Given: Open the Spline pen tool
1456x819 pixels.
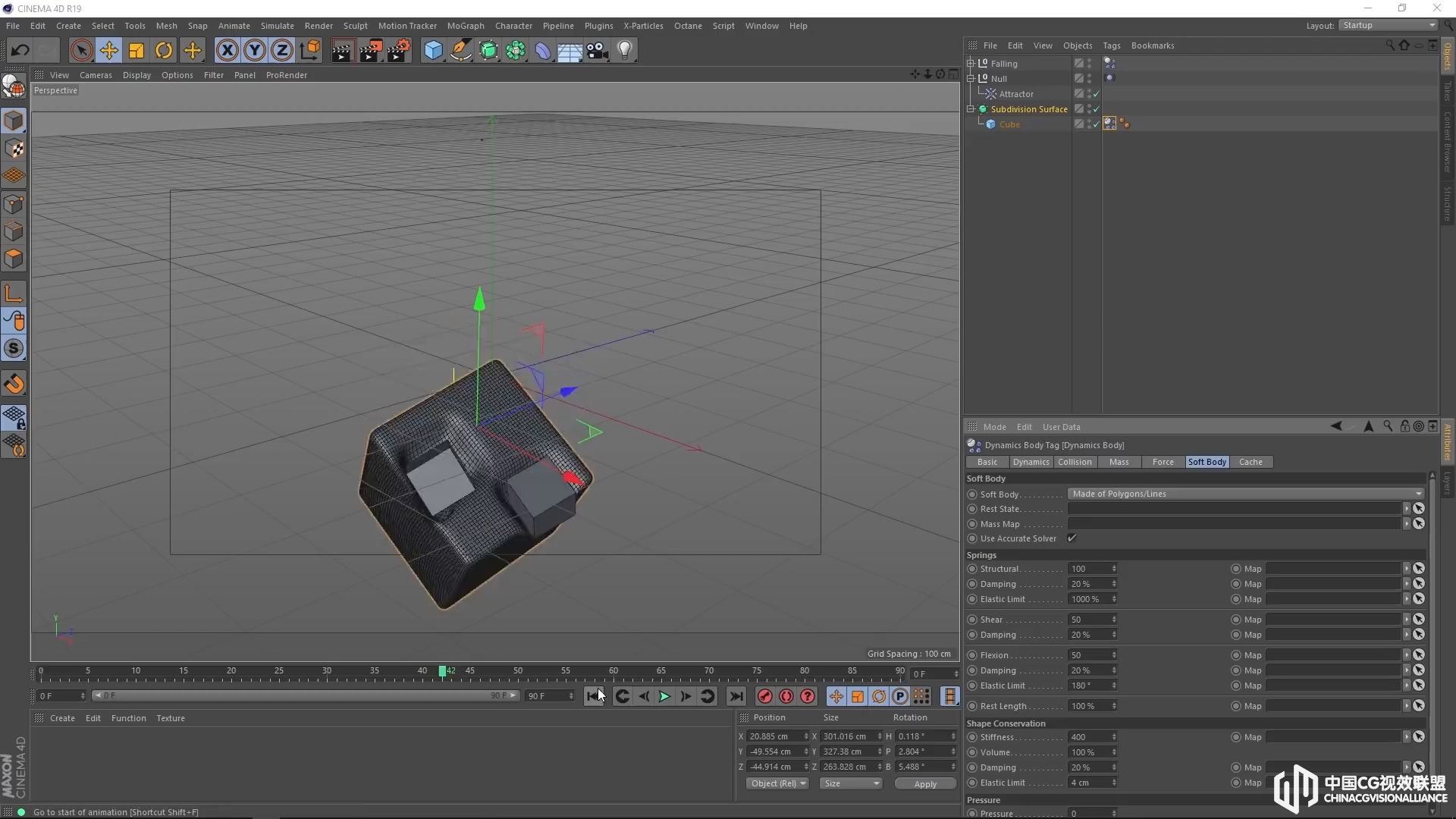Looking at the screenshot, I should click(461, 51).
